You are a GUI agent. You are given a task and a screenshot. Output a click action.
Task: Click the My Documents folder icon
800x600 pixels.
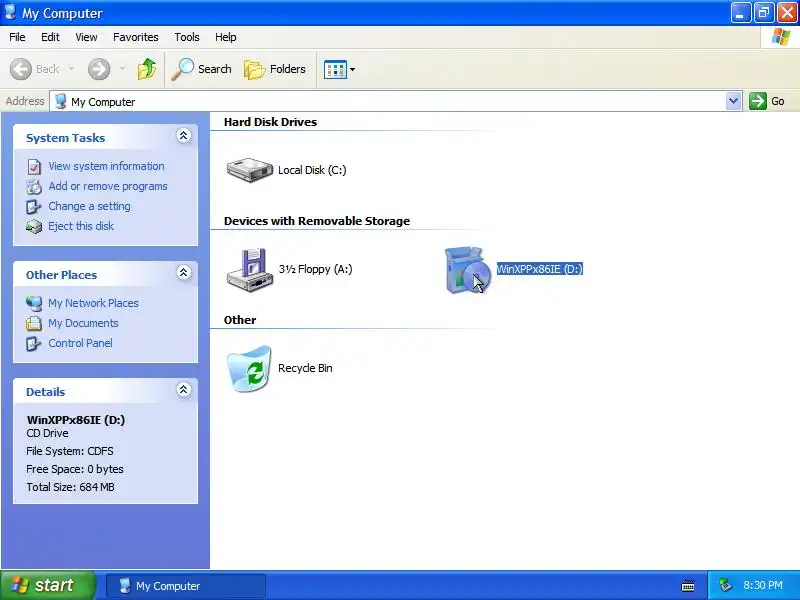(34, 323)
